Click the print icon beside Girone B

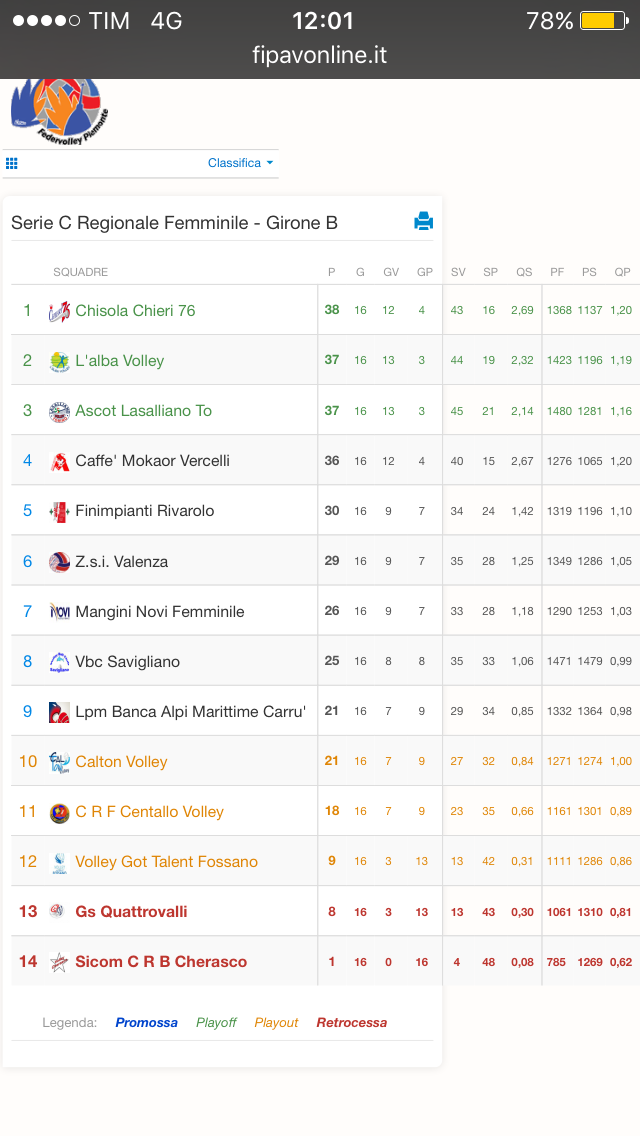click(x=423, y=221)
